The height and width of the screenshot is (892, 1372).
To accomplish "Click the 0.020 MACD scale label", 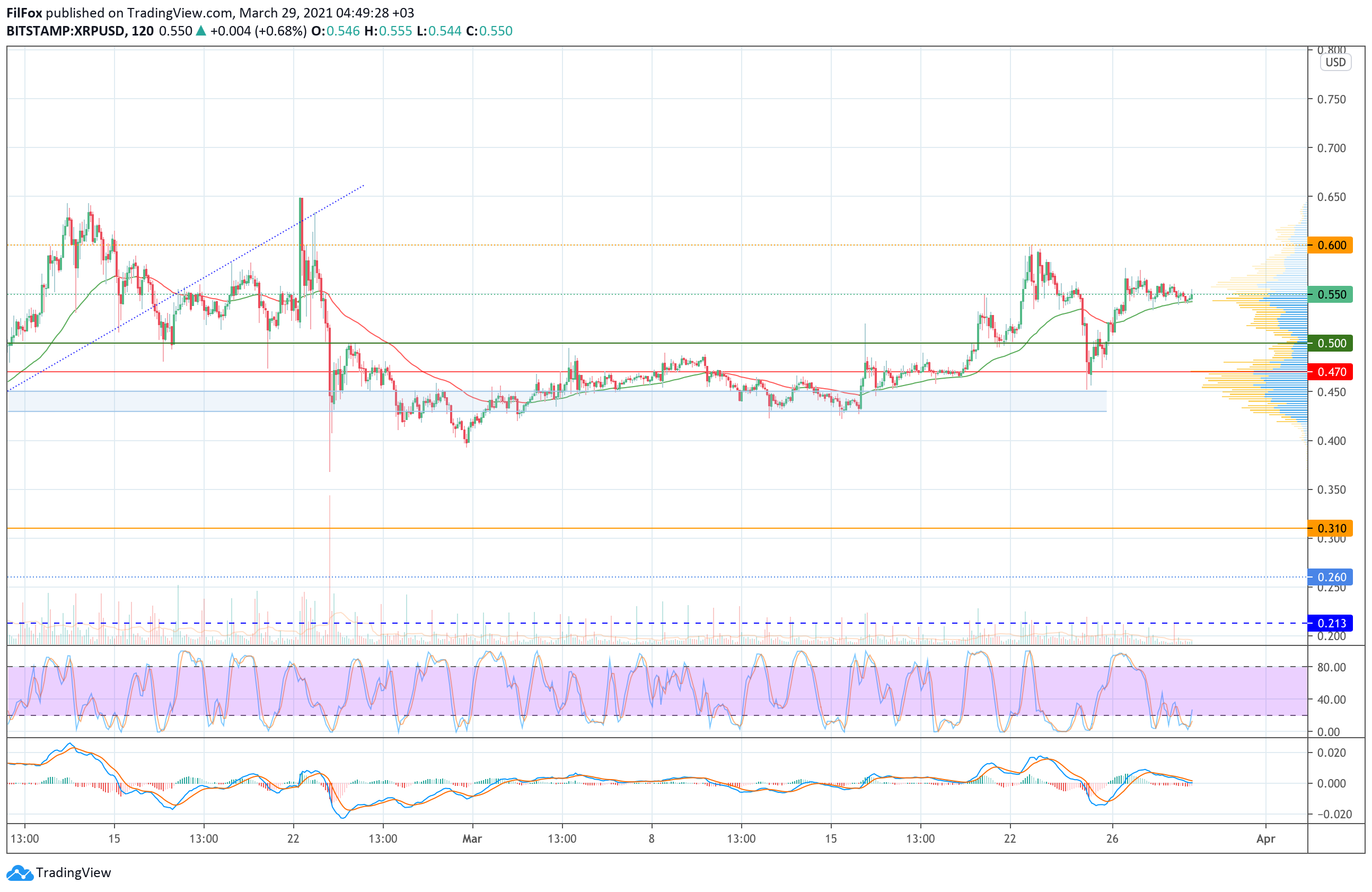I will pyautogui.click(x=1331, y=753).
